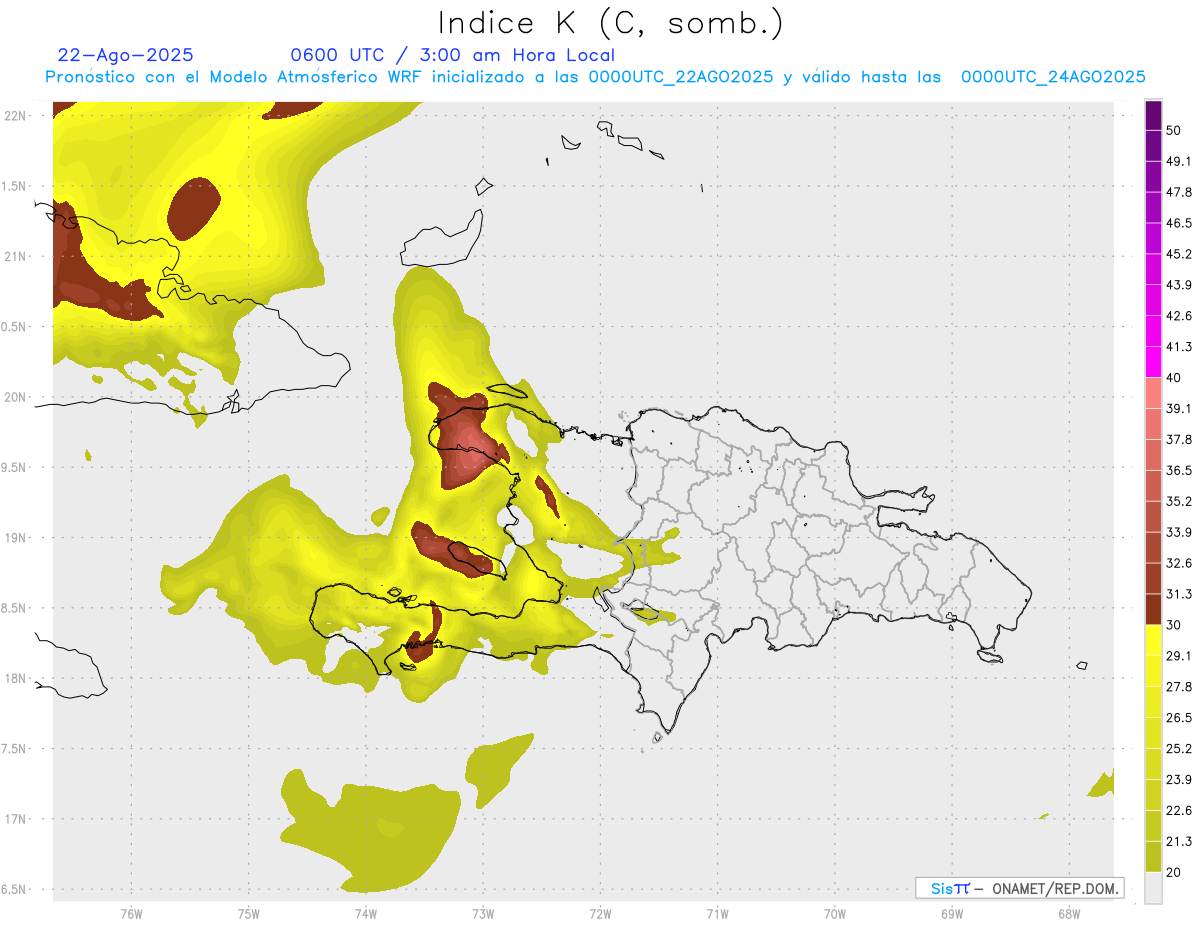Click the "27.8" value on the color scale
Image resolution: width=1200 pixels, height=927 pixels.
click(1179, 686)
